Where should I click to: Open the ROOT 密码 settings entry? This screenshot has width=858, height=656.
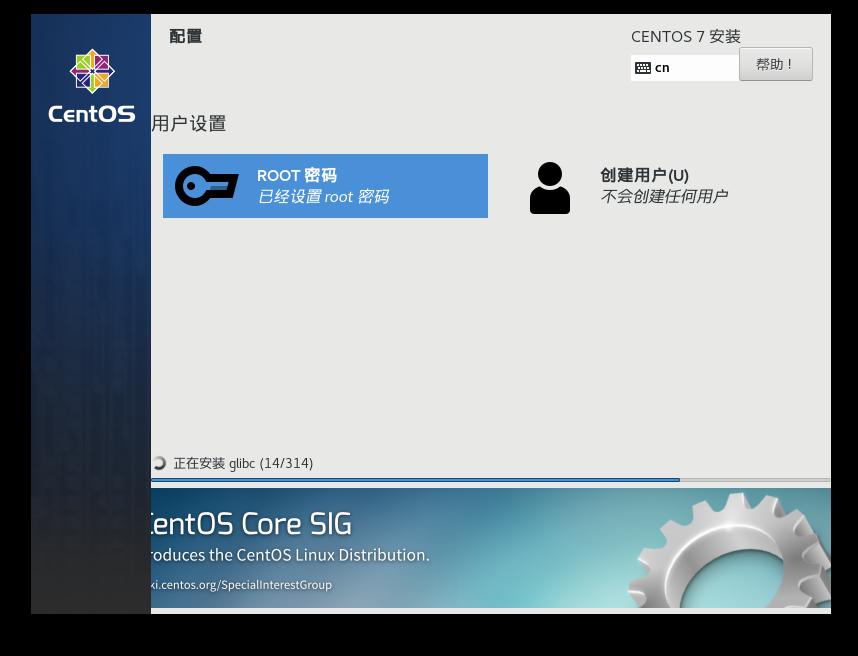pyautogui.click(x=325, y=186)
